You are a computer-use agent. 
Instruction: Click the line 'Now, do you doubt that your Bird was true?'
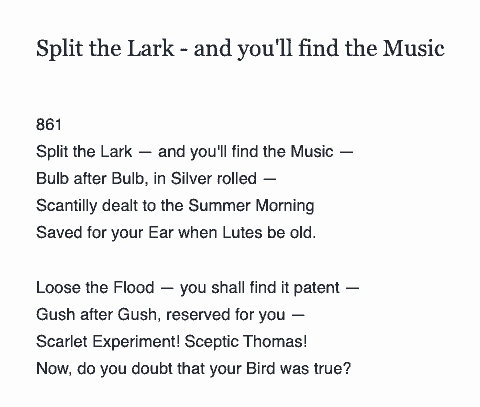coord(193,368)
